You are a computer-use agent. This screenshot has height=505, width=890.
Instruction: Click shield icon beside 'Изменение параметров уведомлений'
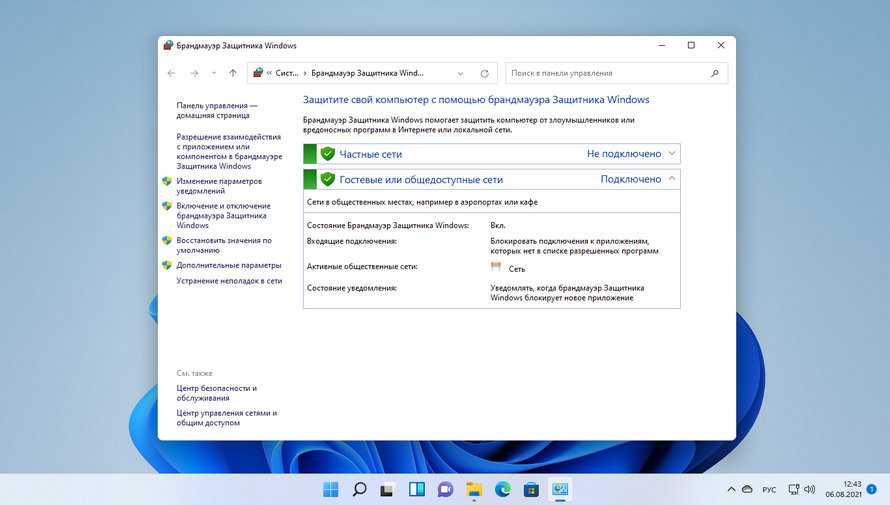[167, 181]
